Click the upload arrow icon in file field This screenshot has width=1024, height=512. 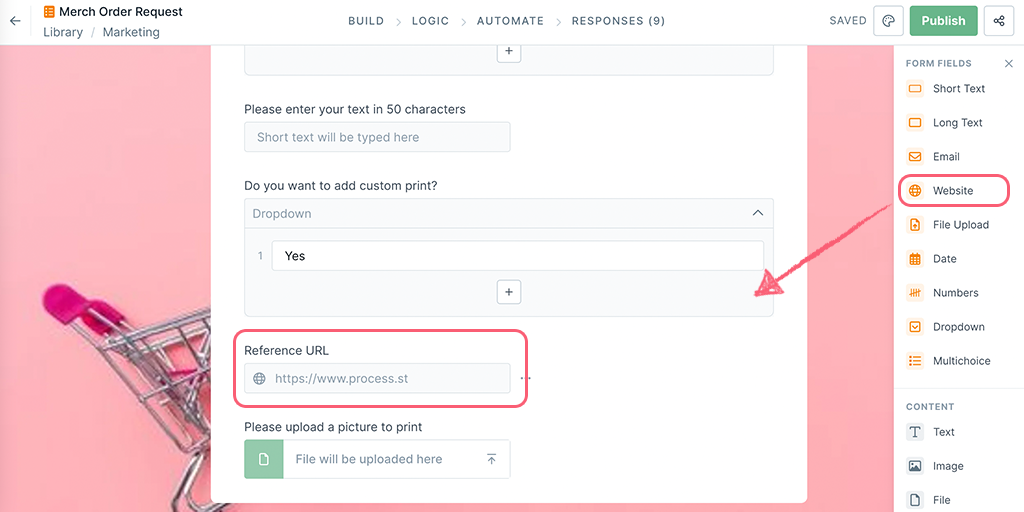[x=492, y=459]
